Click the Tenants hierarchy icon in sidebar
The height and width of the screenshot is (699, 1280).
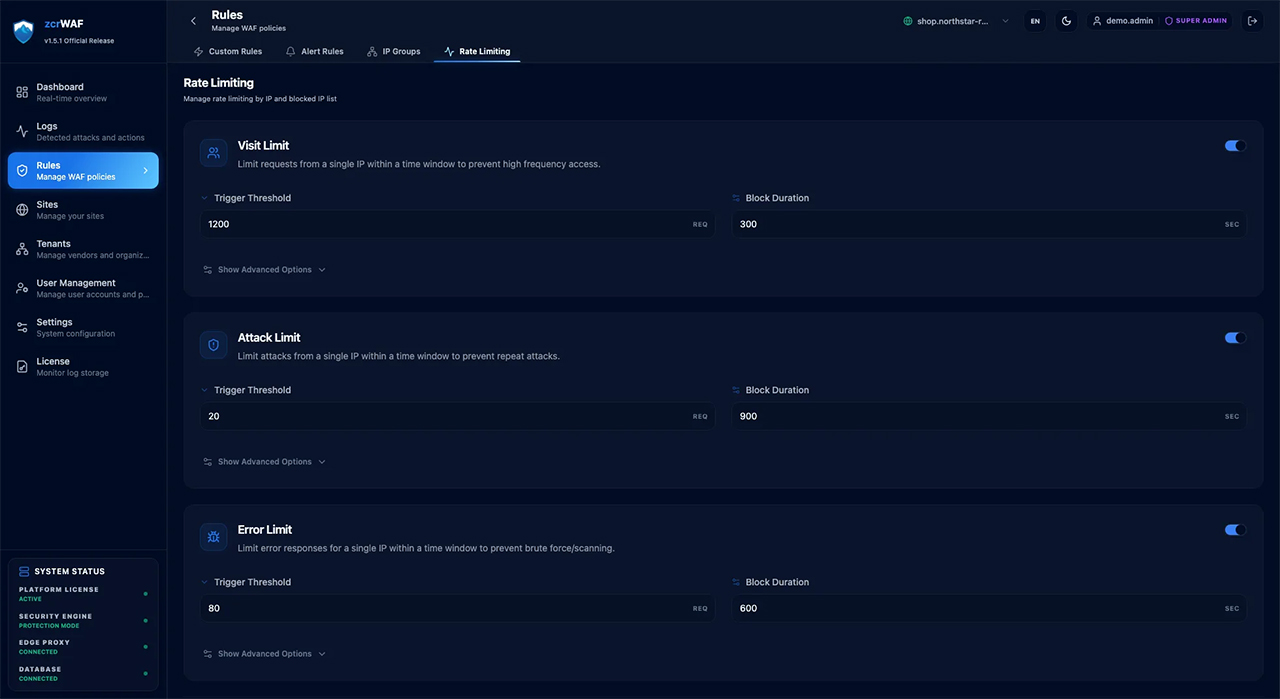pyautogui.click(x=22, y=249)
